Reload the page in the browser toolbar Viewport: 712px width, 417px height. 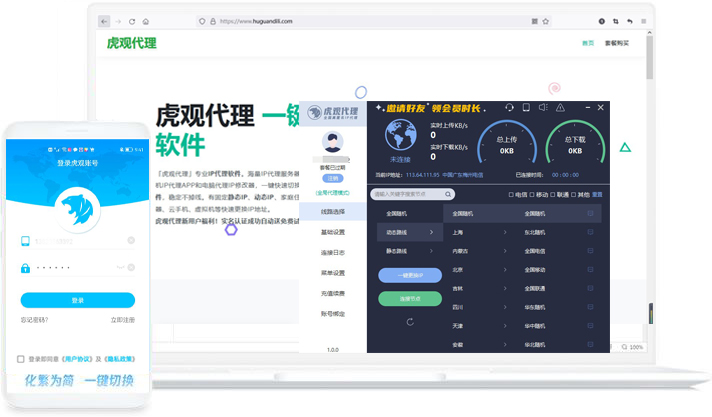(132, 21)
